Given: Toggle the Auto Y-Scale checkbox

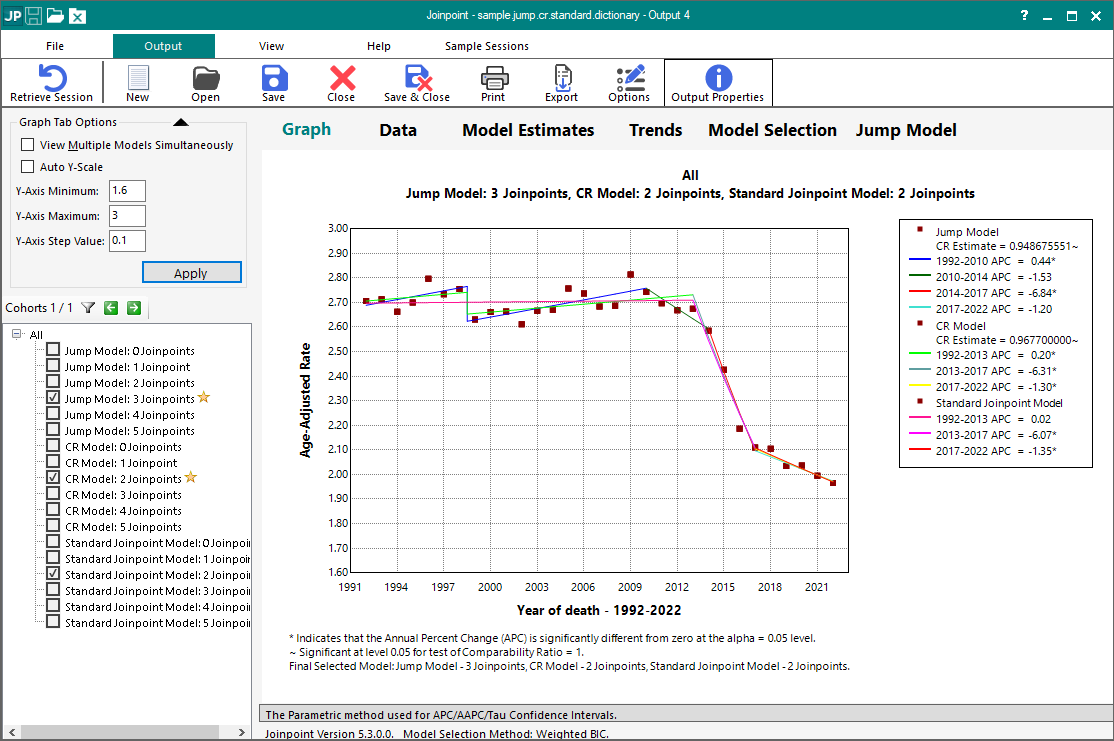Looking at the screenshot, I should click(x=28, y=167).
